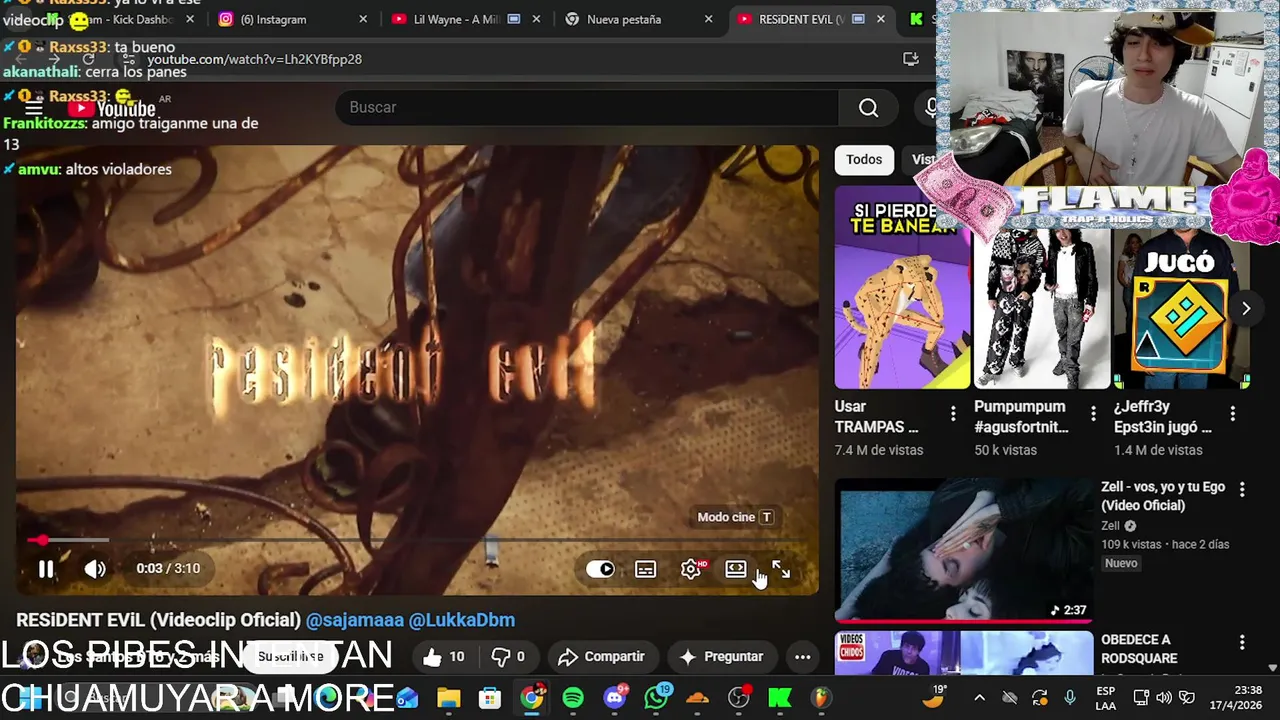Toggle the autoplay switch in player
This screenshot has width=1280, height=720.
pos(600,569)
